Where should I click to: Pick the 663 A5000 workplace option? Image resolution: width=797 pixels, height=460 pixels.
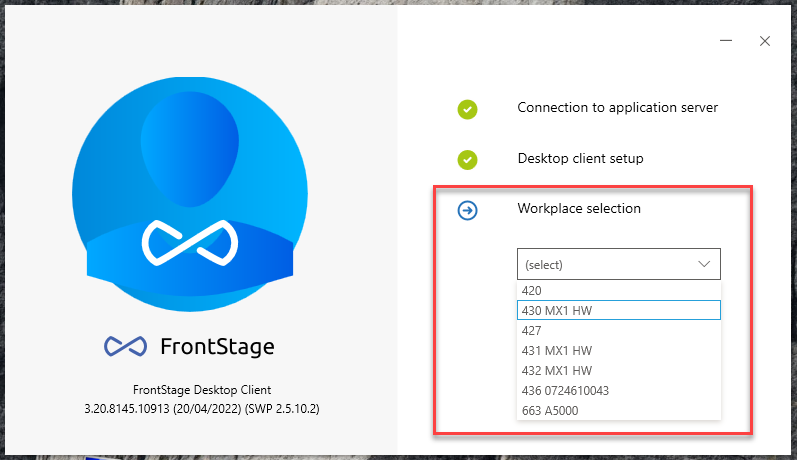tap(619, 410)
